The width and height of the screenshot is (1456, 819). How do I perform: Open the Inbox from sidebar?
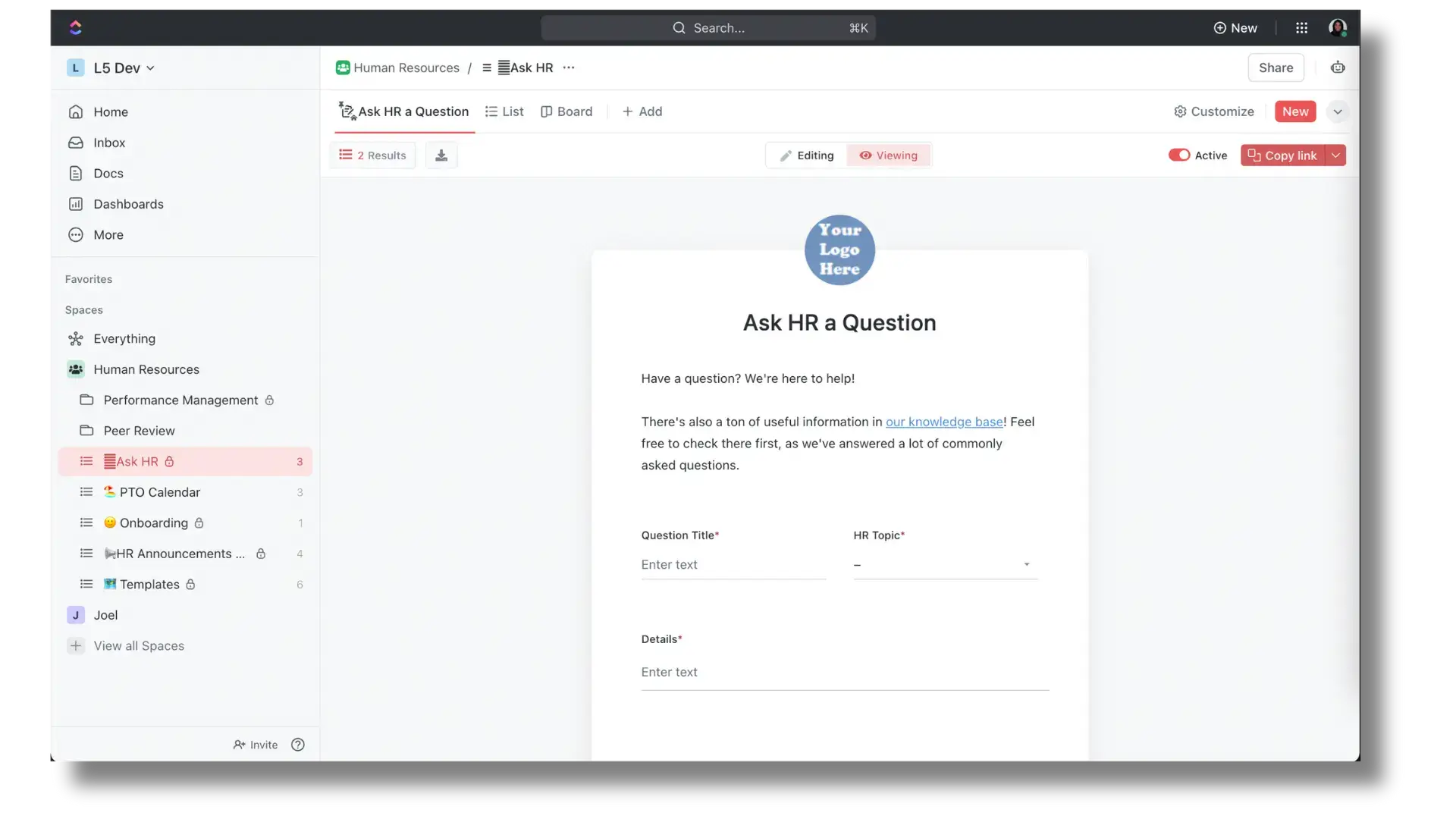109,143
